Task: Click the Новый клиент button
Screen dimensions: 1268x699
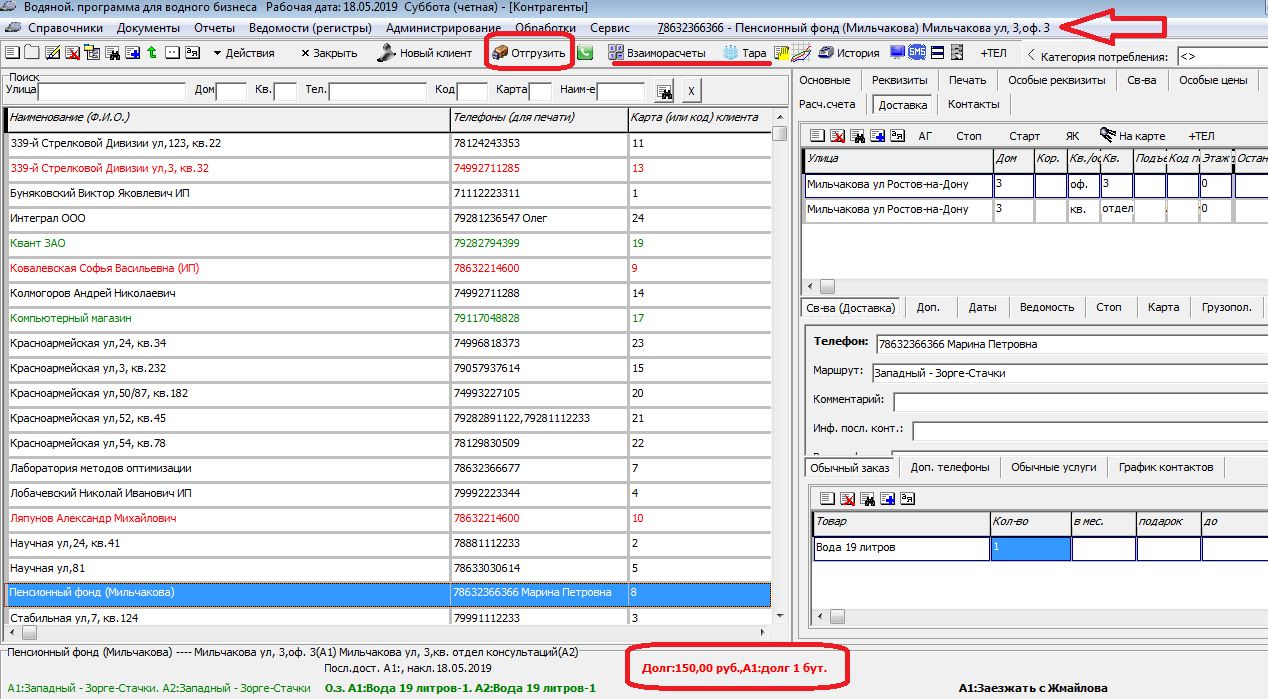Action: click(x=426, y=53)
